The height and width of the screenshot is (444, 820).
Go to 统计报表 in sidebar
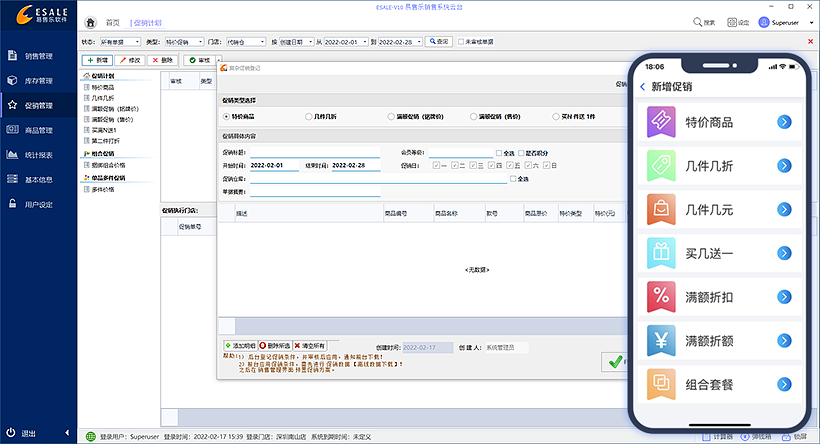pyautogui.click(x=38, y=155)
